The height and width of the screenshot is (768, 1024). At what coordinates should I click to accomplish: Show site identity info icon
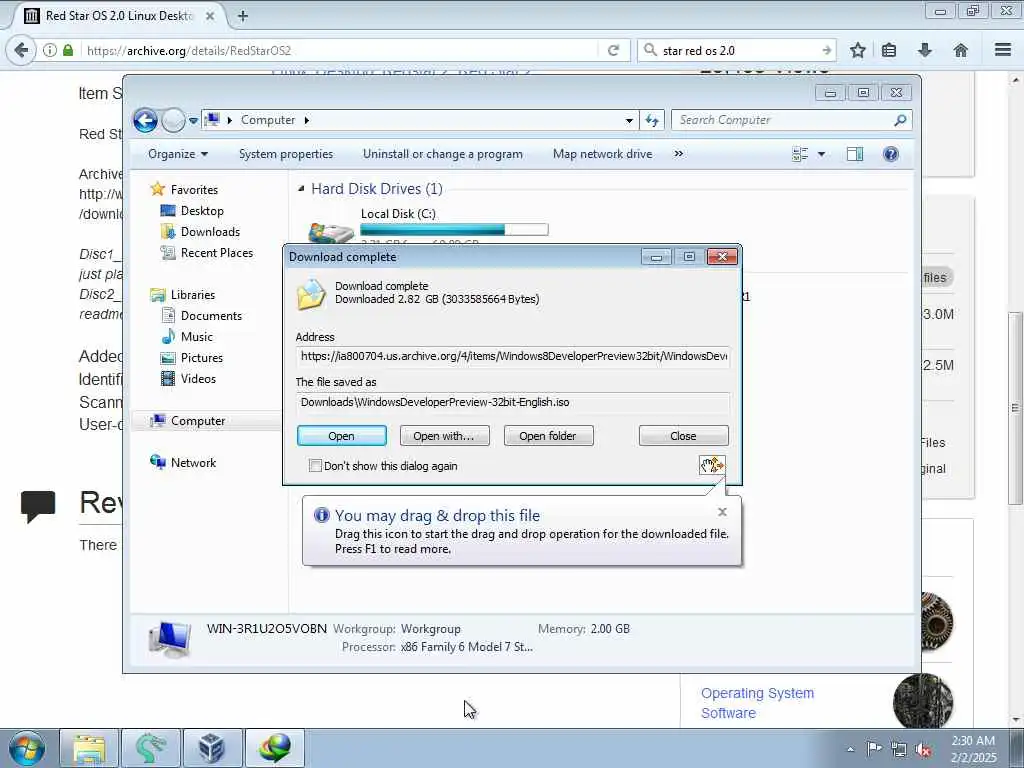coord(50,50)
